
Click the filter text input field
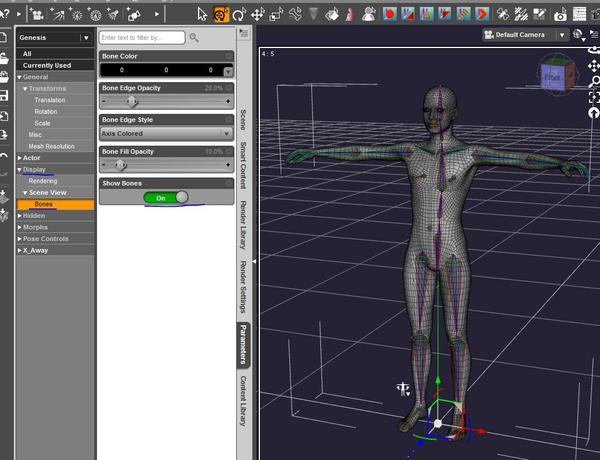coord(142,38)
